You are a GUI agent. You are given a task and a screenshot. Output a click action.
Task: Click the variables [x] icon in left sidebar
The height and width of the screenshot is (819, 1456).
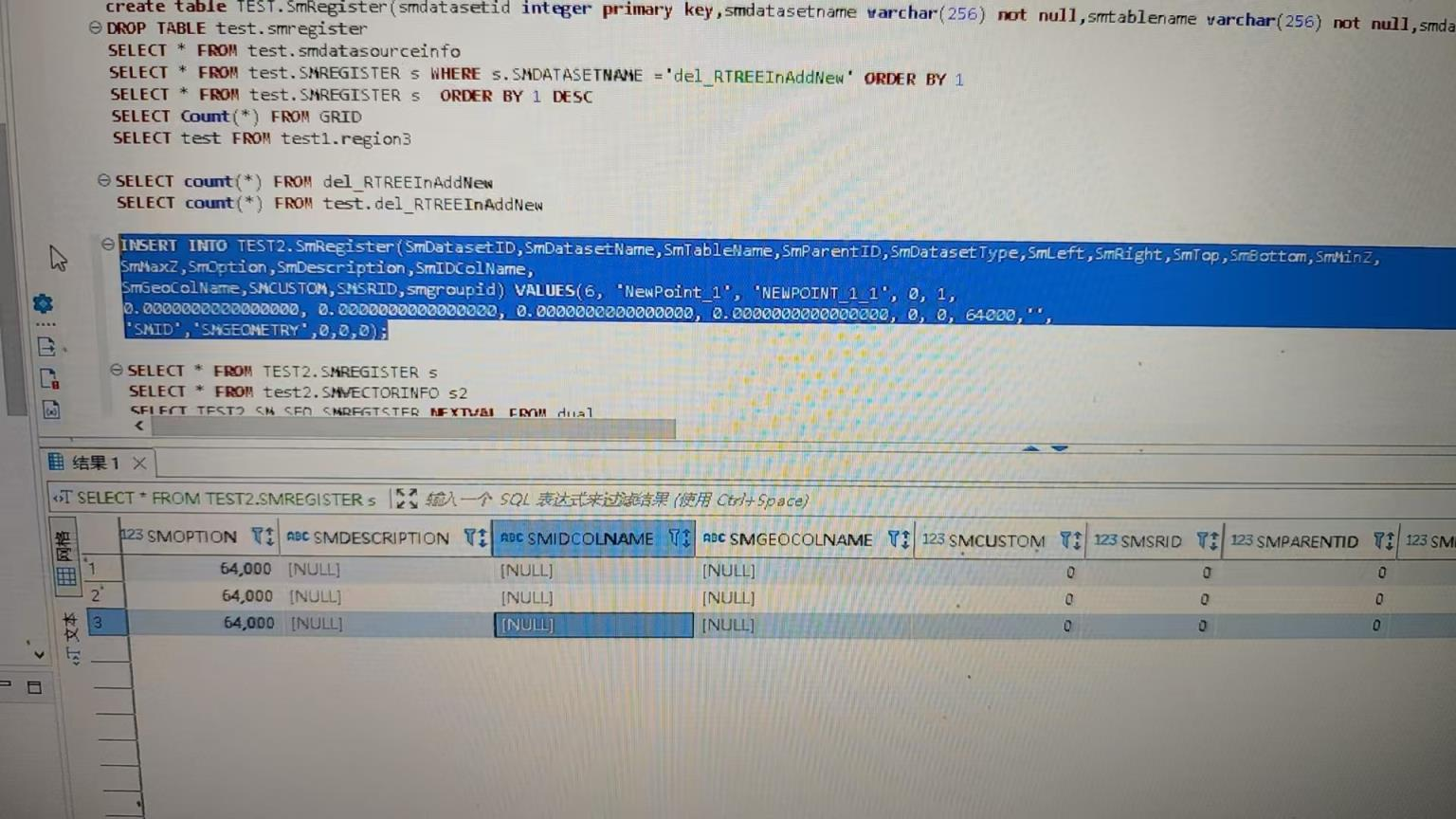pyautogui.click(x=51, y=409)
